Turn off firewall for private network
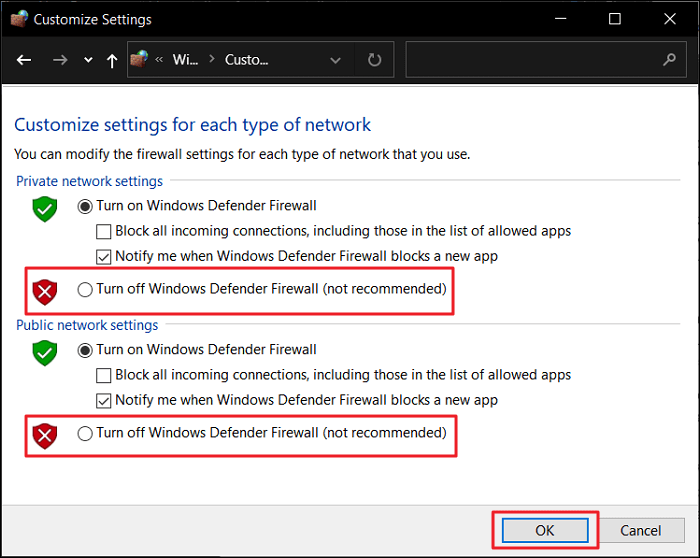Viewport: 700px width, 558px height. [x=85, y=290]
